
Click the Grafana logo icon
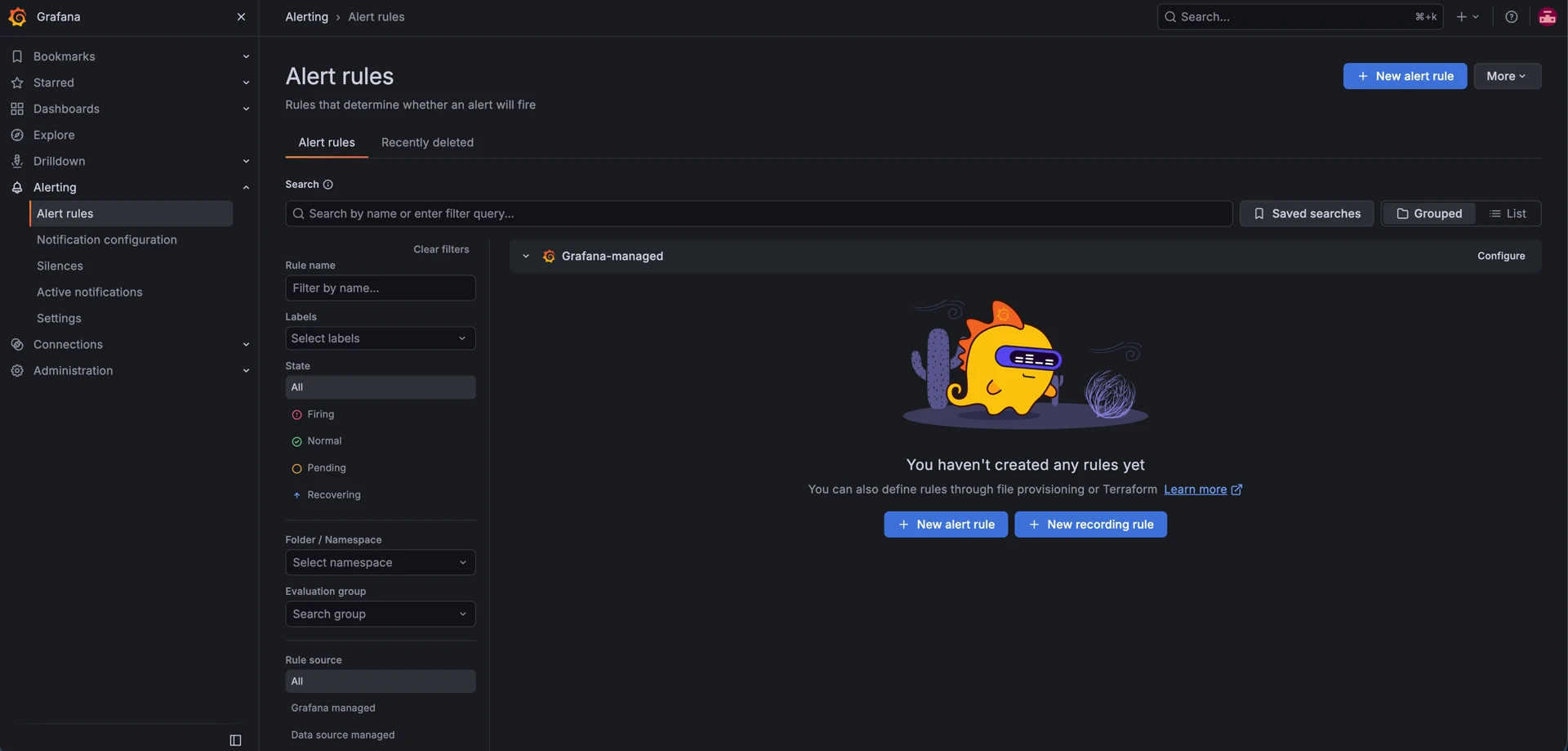[x=17, y=17]
